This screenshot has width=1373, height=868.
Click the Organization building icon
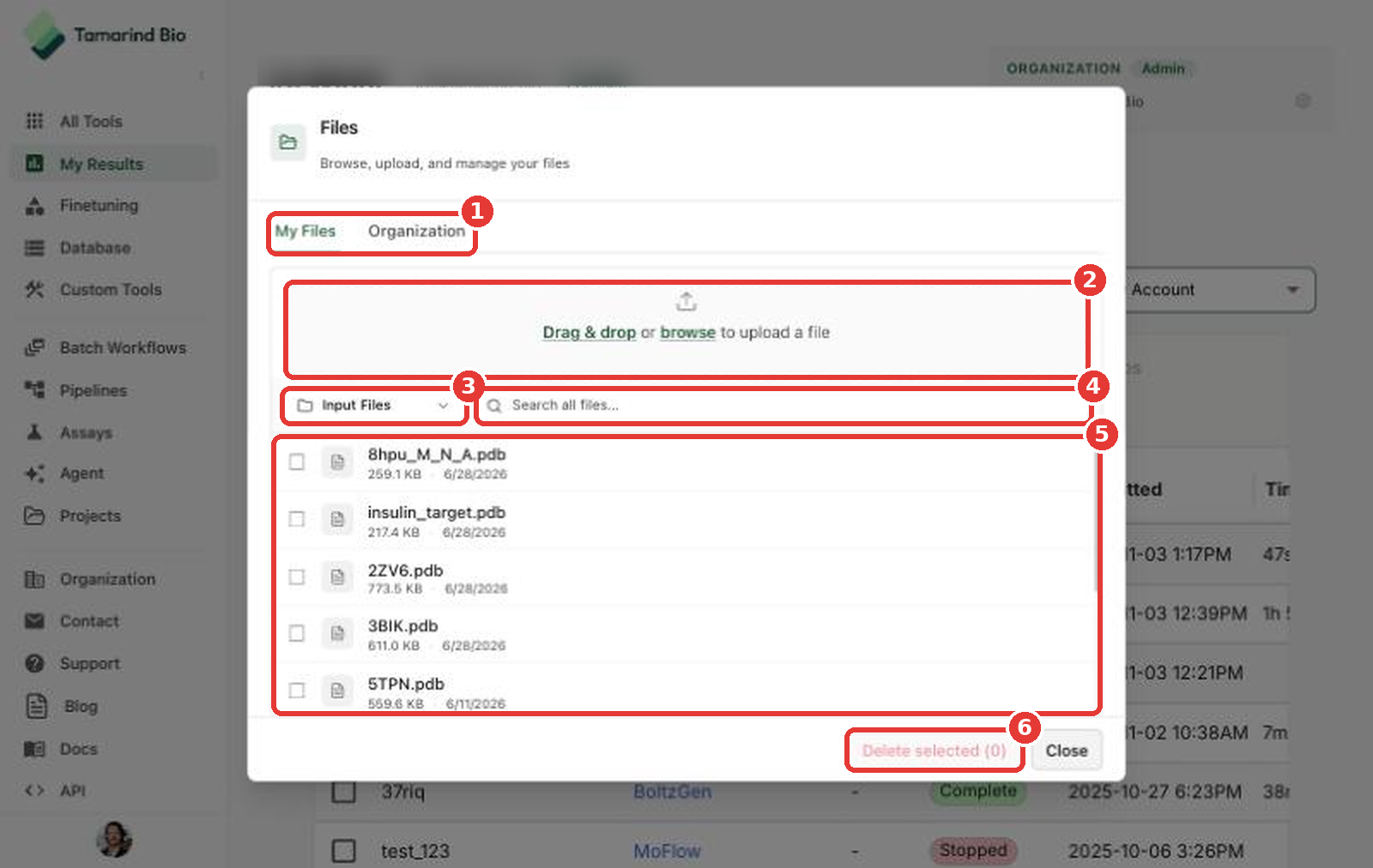click(34, 580)
